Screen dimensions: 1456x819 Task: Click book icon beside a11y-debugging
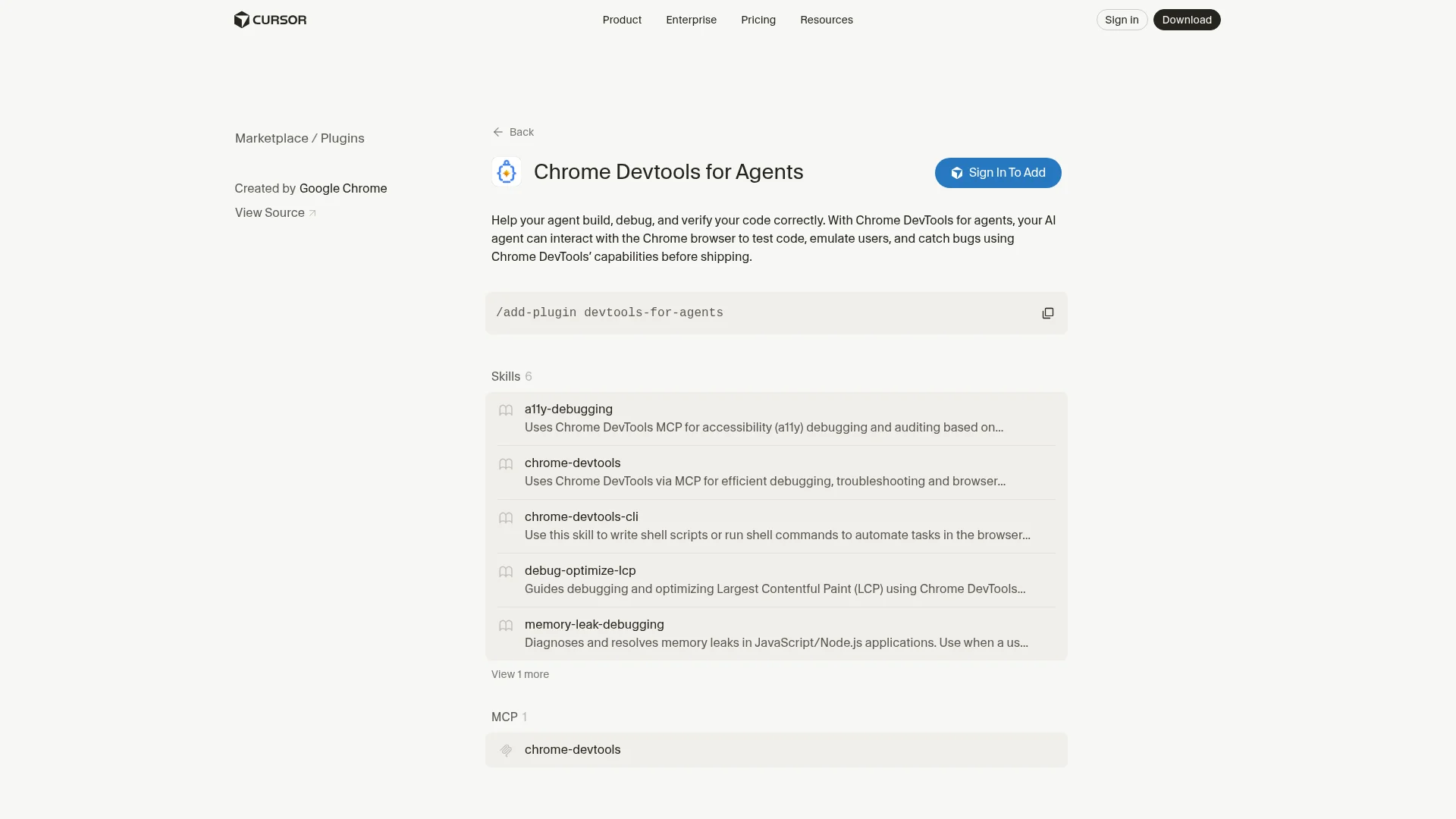click(x=506, y=410)
